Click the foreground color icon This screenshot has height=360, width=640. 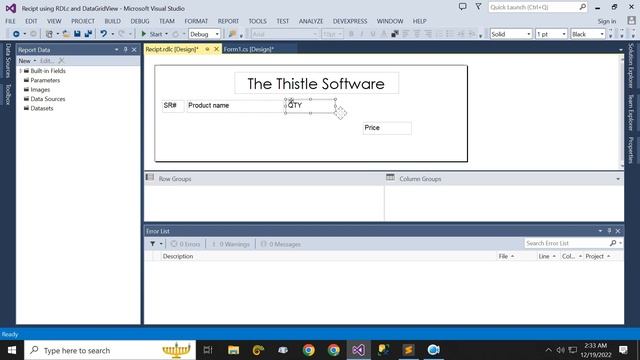[x=384, y=34]
